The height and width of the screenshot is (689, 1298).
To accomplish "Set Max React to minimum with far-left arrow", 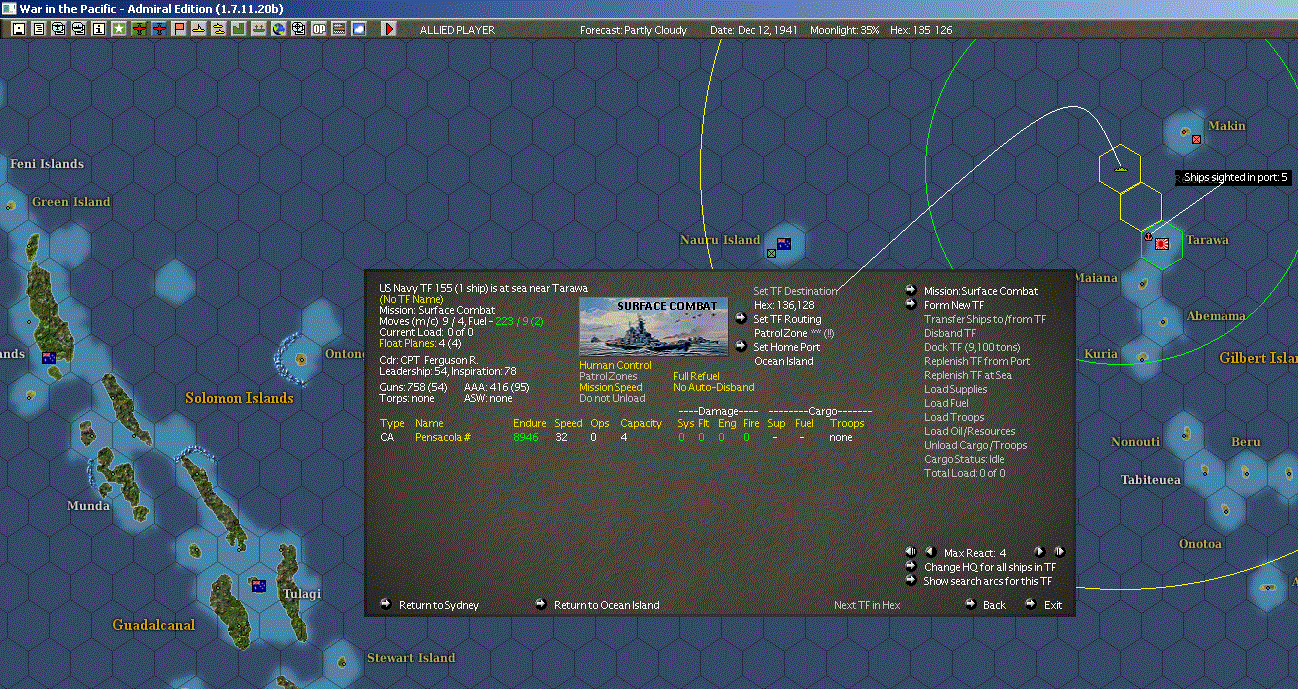I will pyautogui.click(x=910, y=551).
